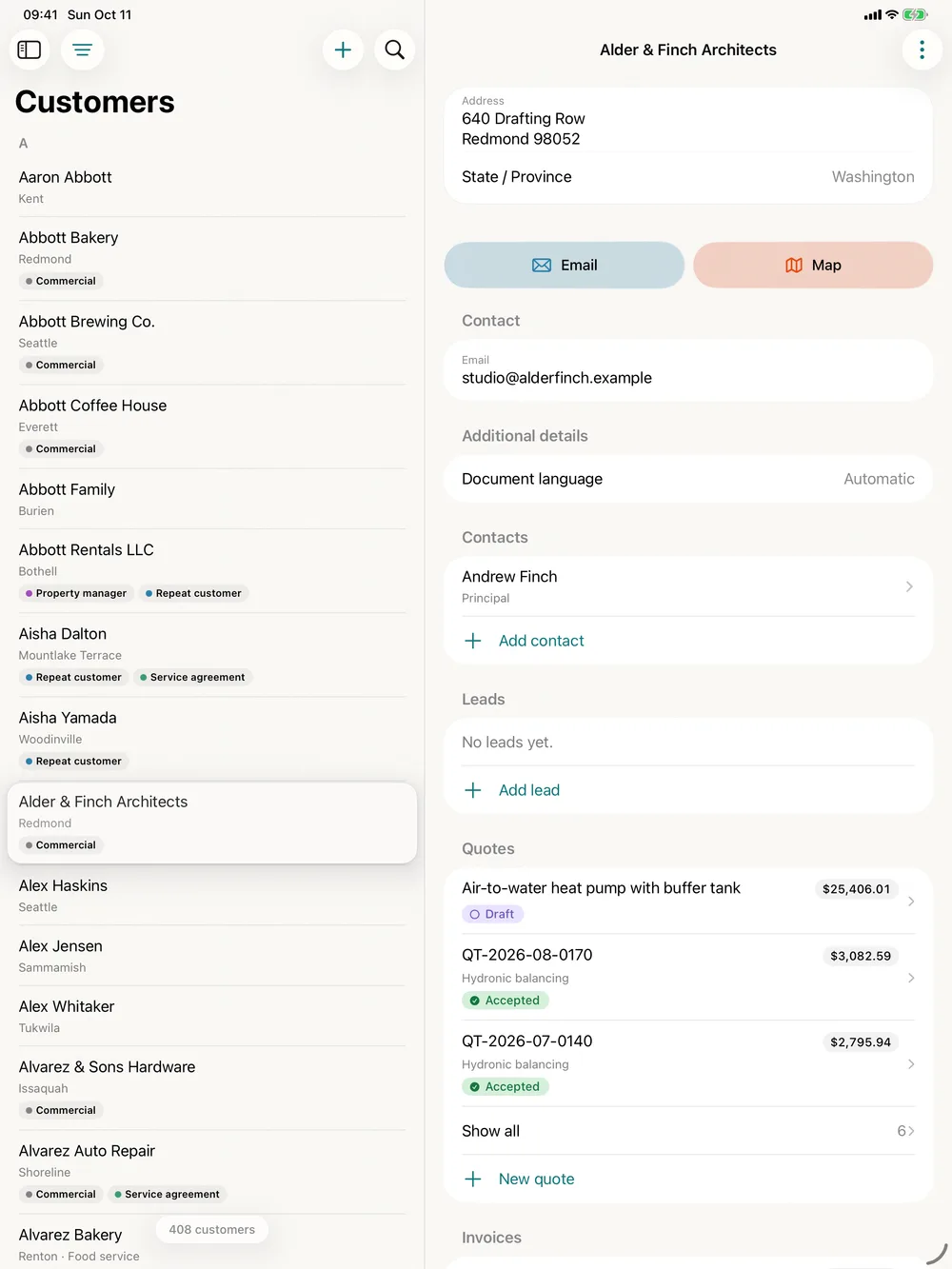Select Abbott Rentals LLC customer

[x=212, y=571]
